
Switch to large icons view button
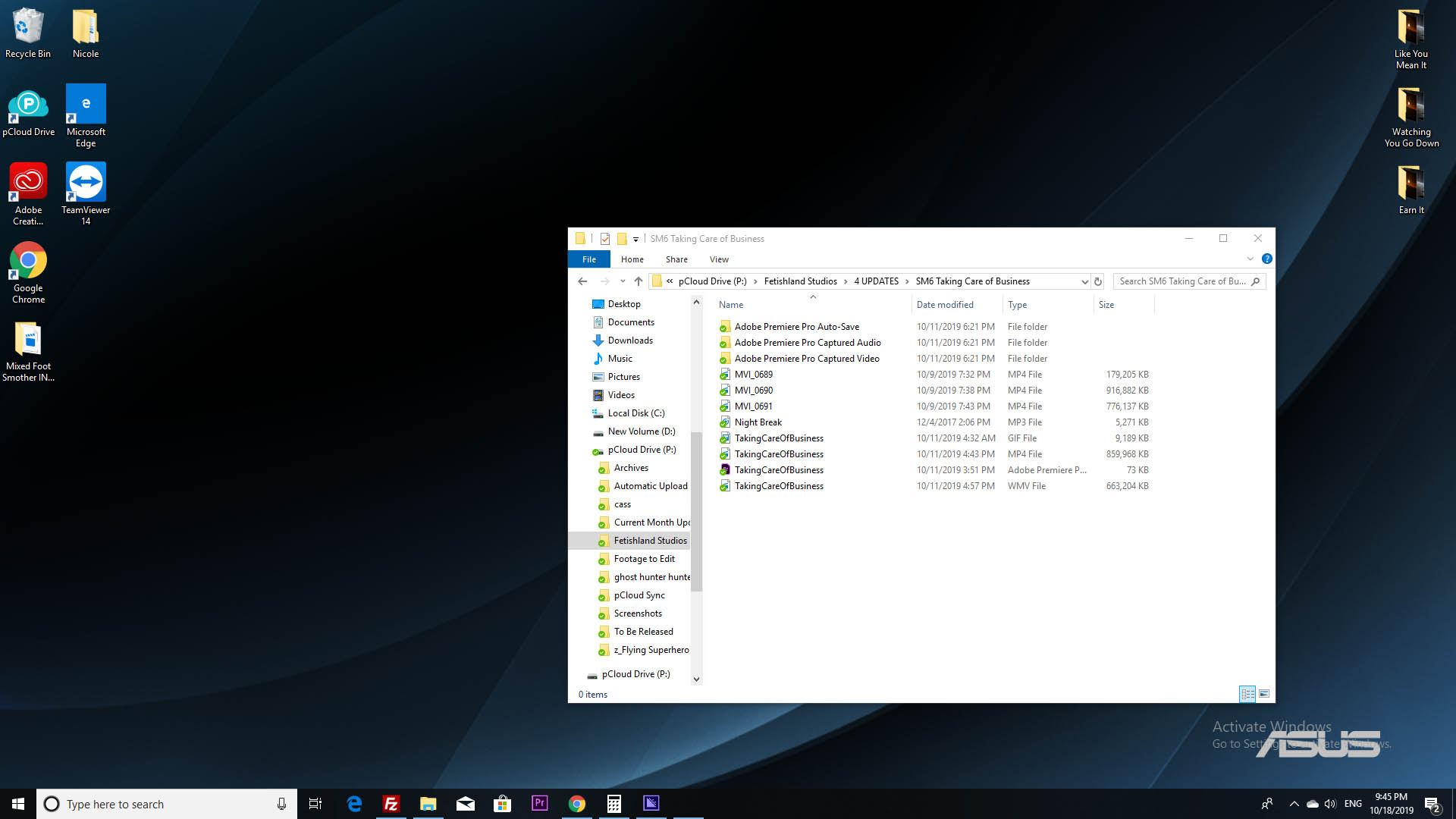(x=1264, y=694)
